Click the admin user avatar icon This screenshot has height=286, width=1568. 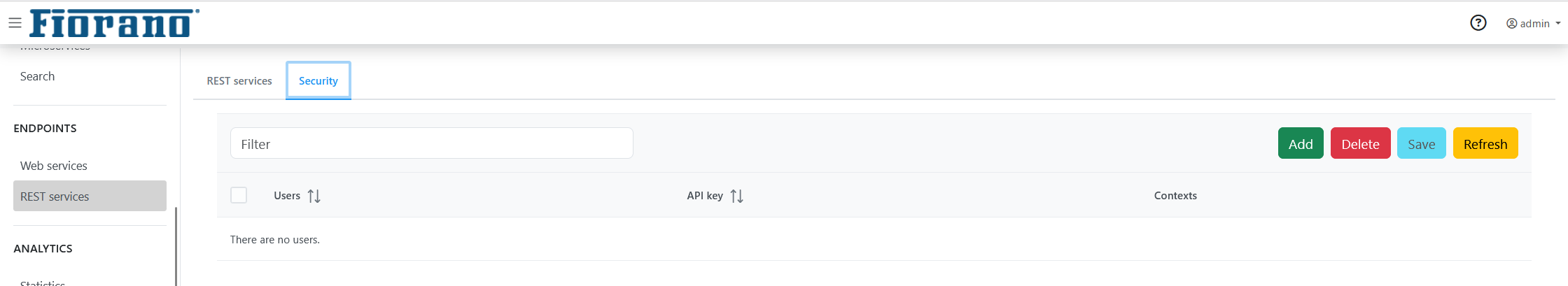[x=1511, y=24]
